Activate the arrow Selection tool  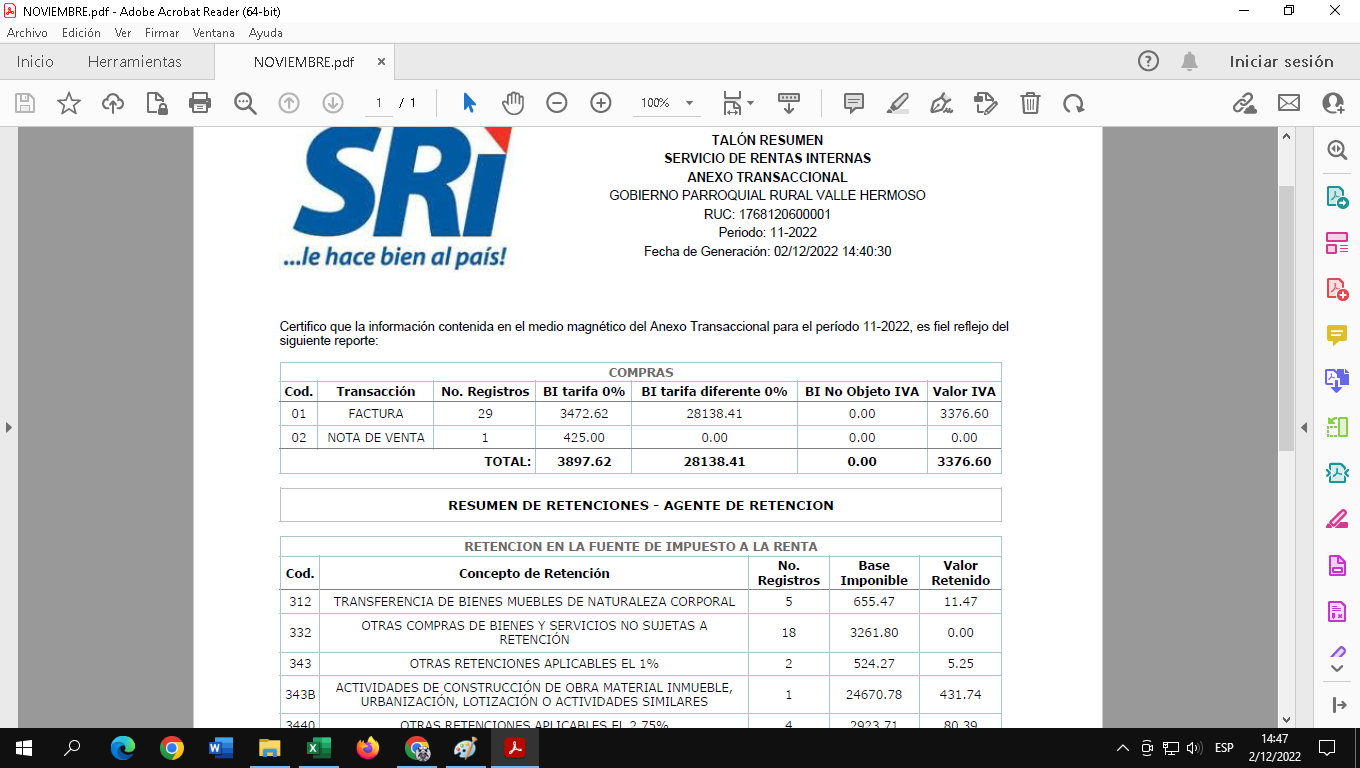tap(469, 103)
